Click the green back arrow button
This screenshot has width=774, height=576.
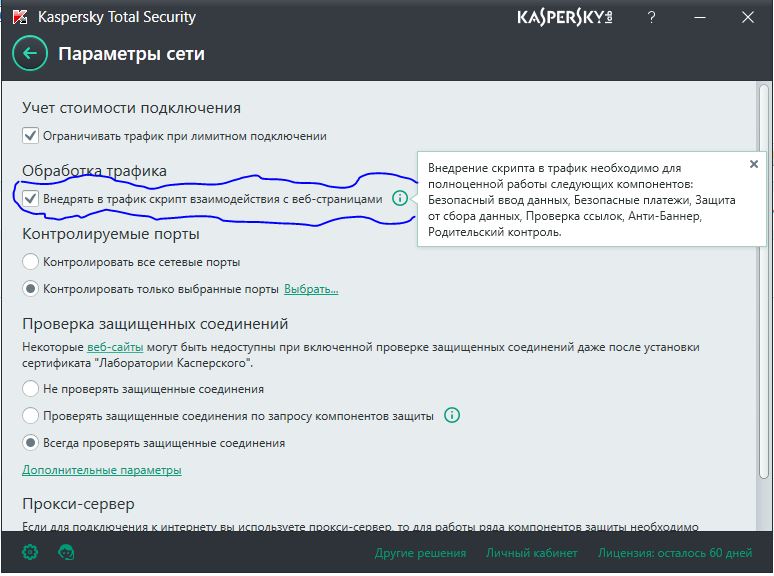coord(30,53)
